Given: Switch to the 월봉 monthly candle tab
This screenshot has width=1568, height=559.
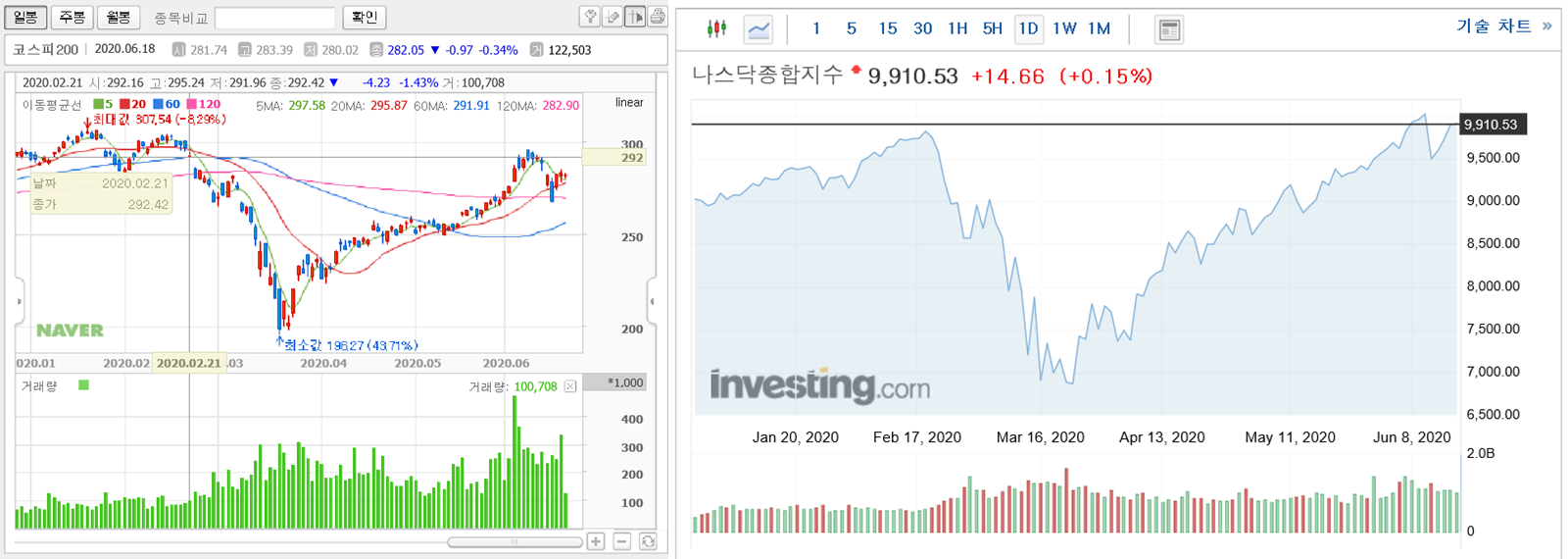Looking at the screenshot, I should coord(119,17).
